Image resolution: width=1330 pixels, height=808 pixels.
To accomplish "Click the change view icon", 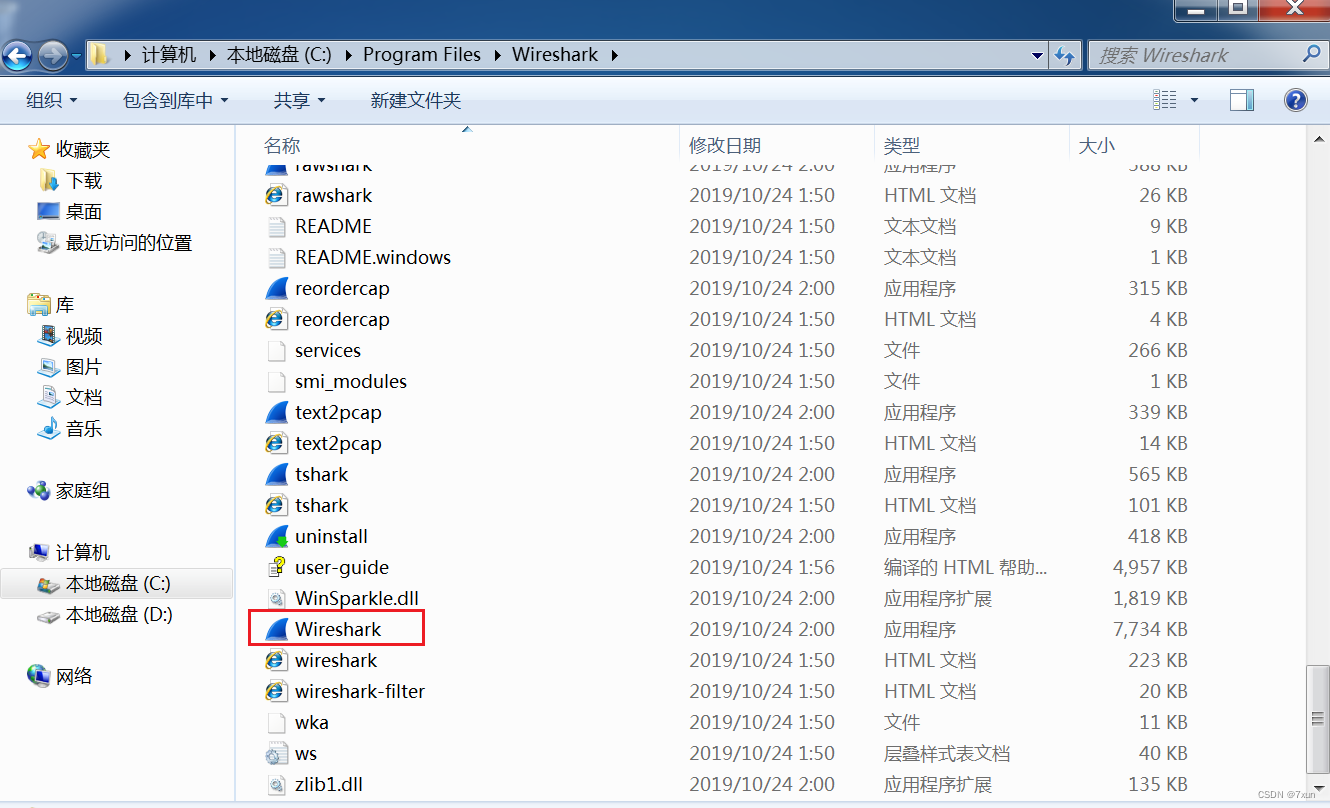I will 1165,100.
